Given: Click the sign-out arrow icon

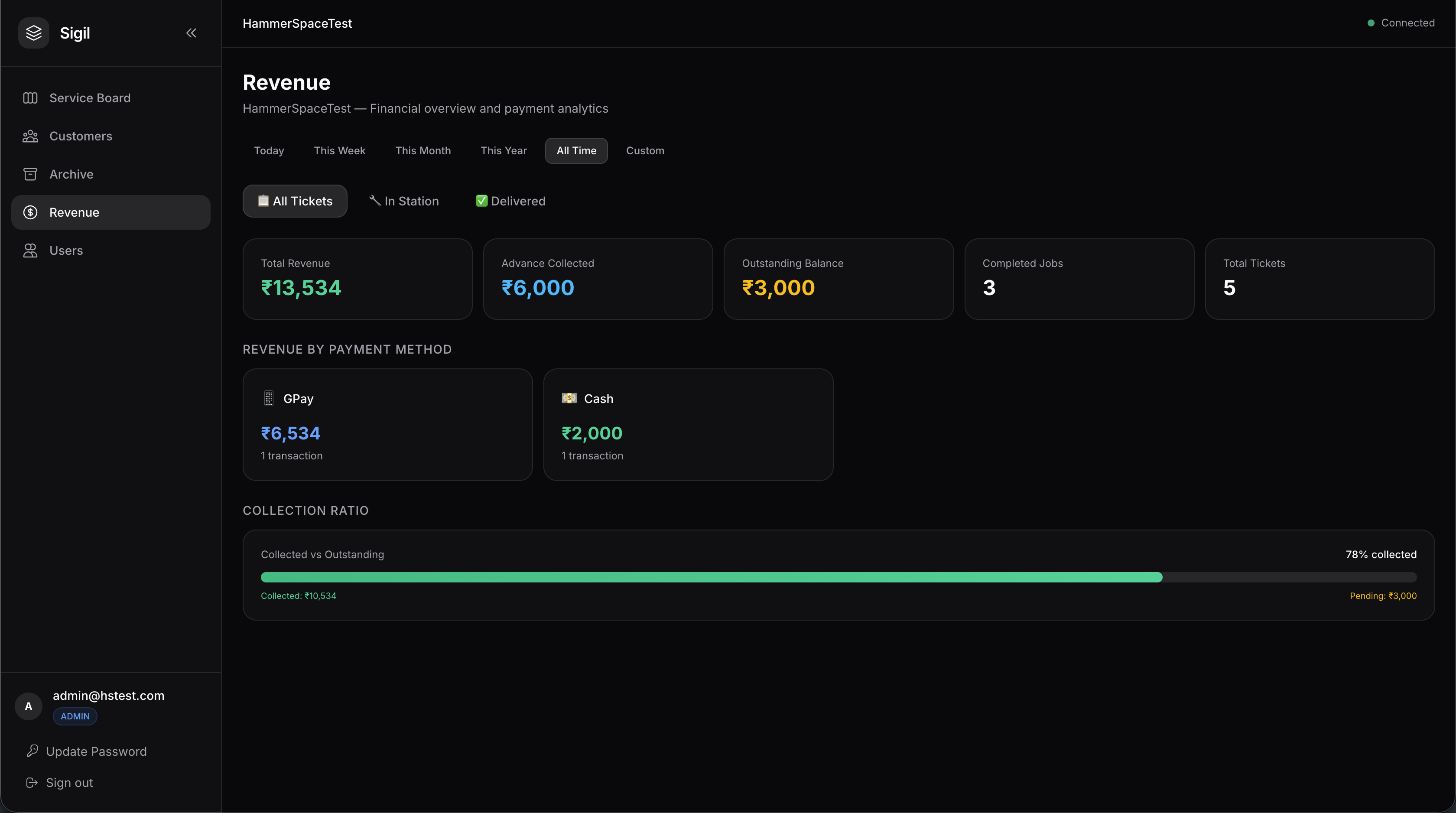Looking at the screenshot, I should tap(32, 783).
